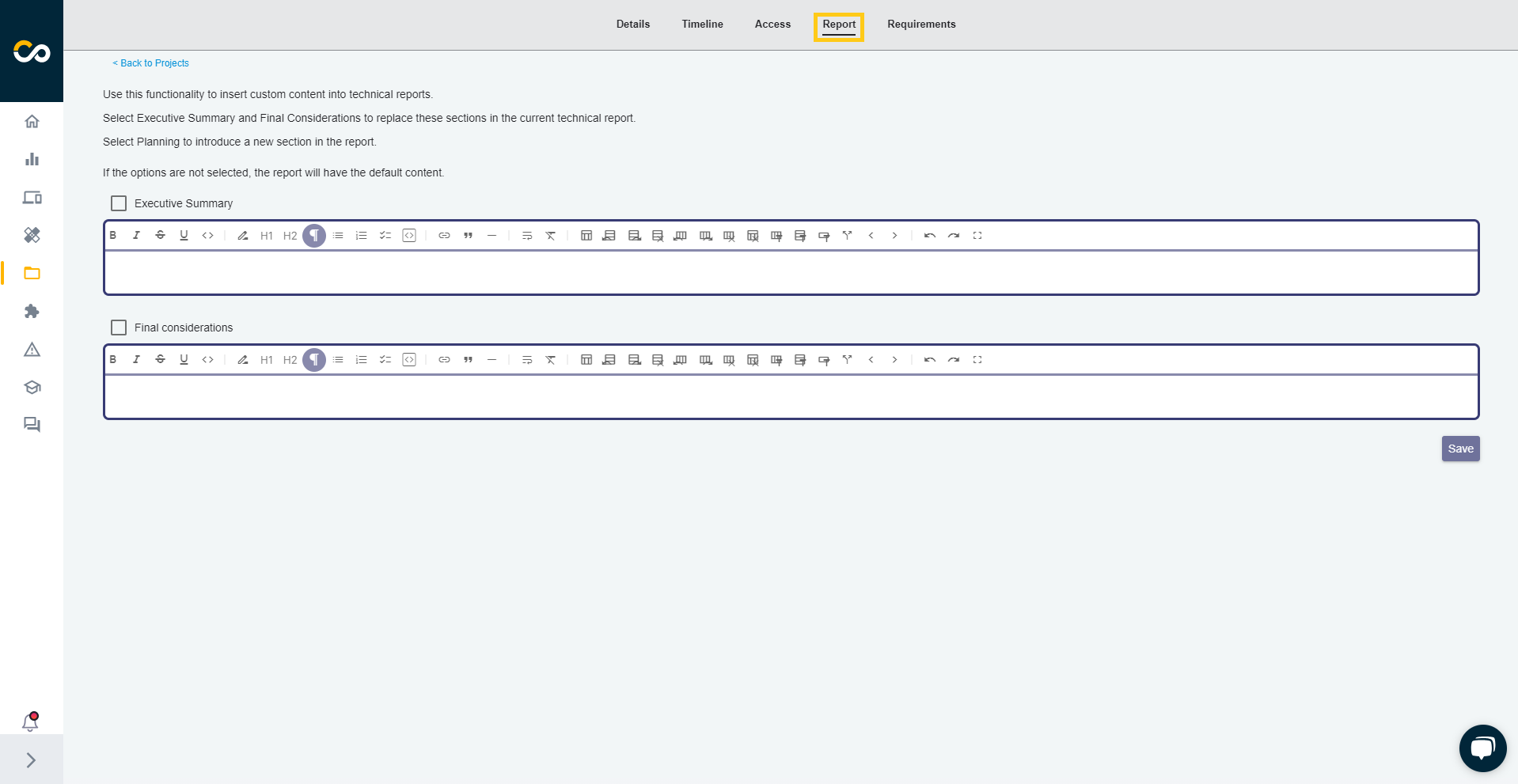The height and width of the screenshot is (784, 1518).
Task: Undo in Executive Summary editor
Action: [930, 236]
